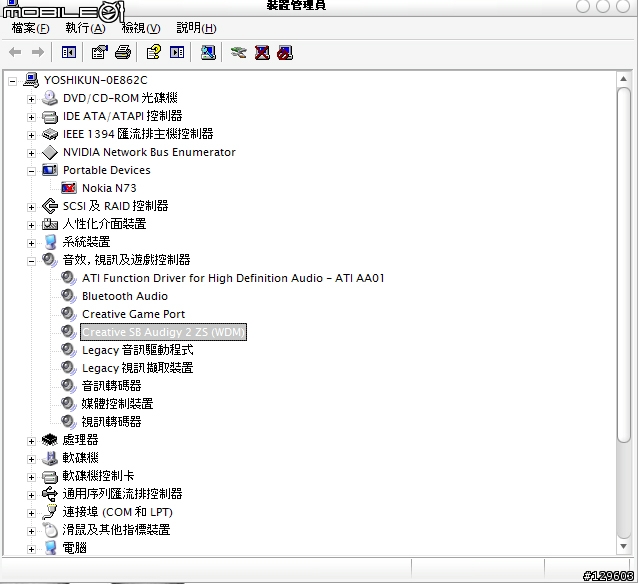Click the Forward arrow toolbar icon
This screenshot has height=584, width=639.
(x=38, y=52)
